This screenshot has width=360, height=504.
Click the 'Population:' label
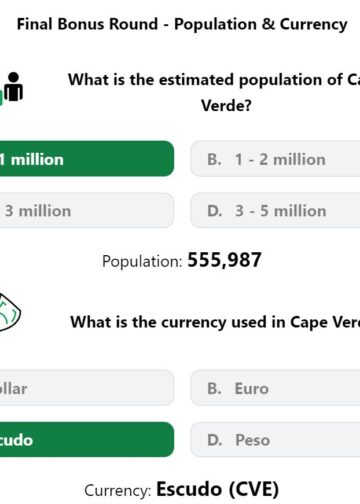pos(142,261)
